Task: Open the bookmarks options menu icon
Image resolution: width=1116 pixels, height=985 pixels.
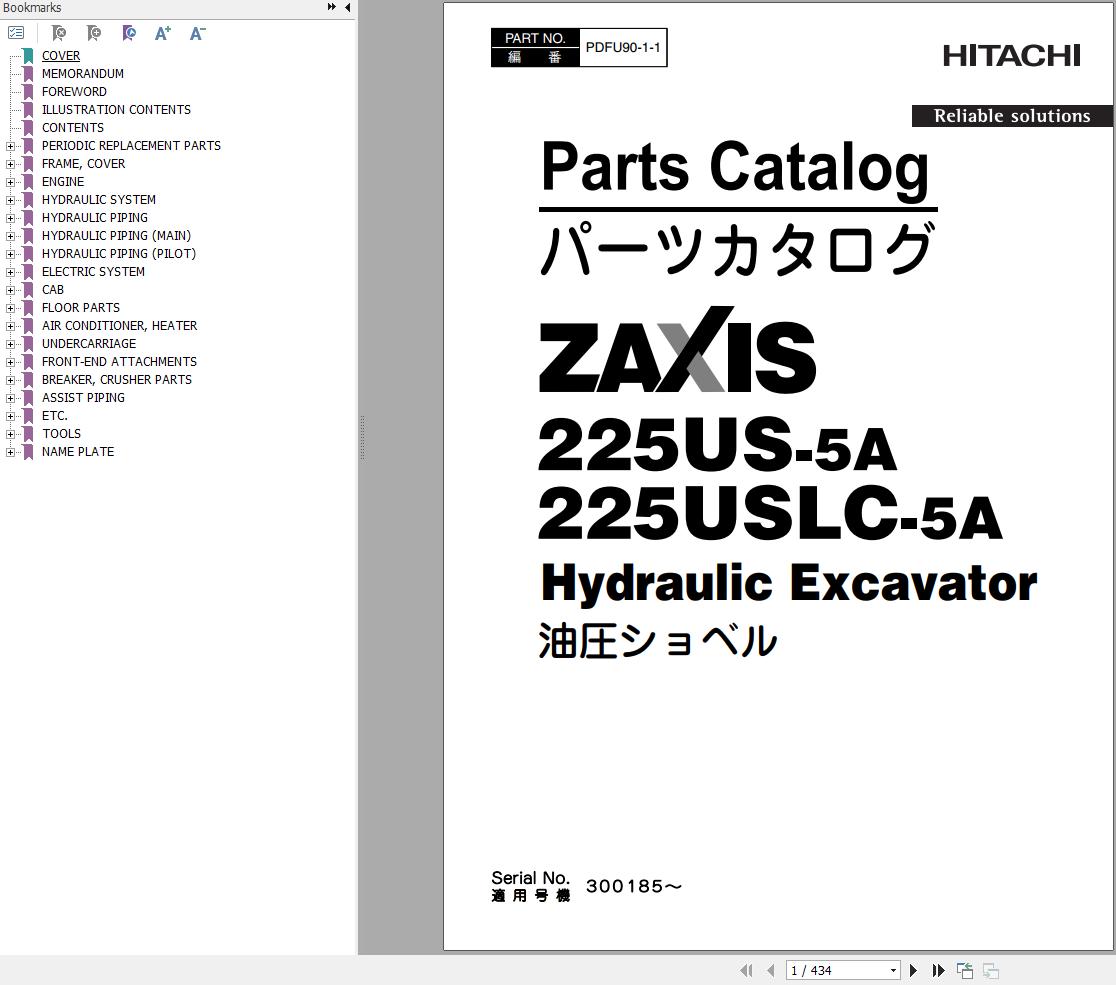Action: coord(16,33)
